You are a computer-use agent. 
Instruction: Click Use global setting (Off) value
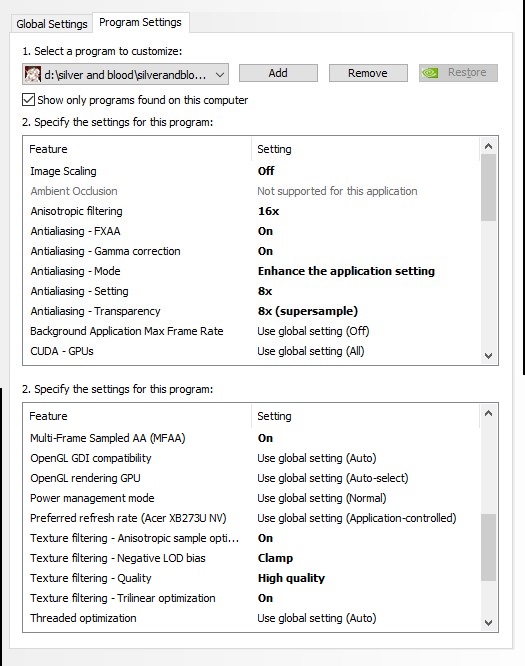click(313, 331)
